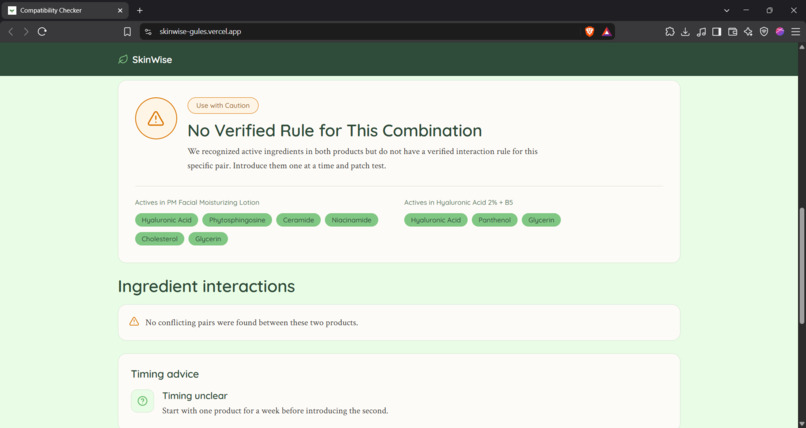Open the browser profile avatar icon

[780, 32]
